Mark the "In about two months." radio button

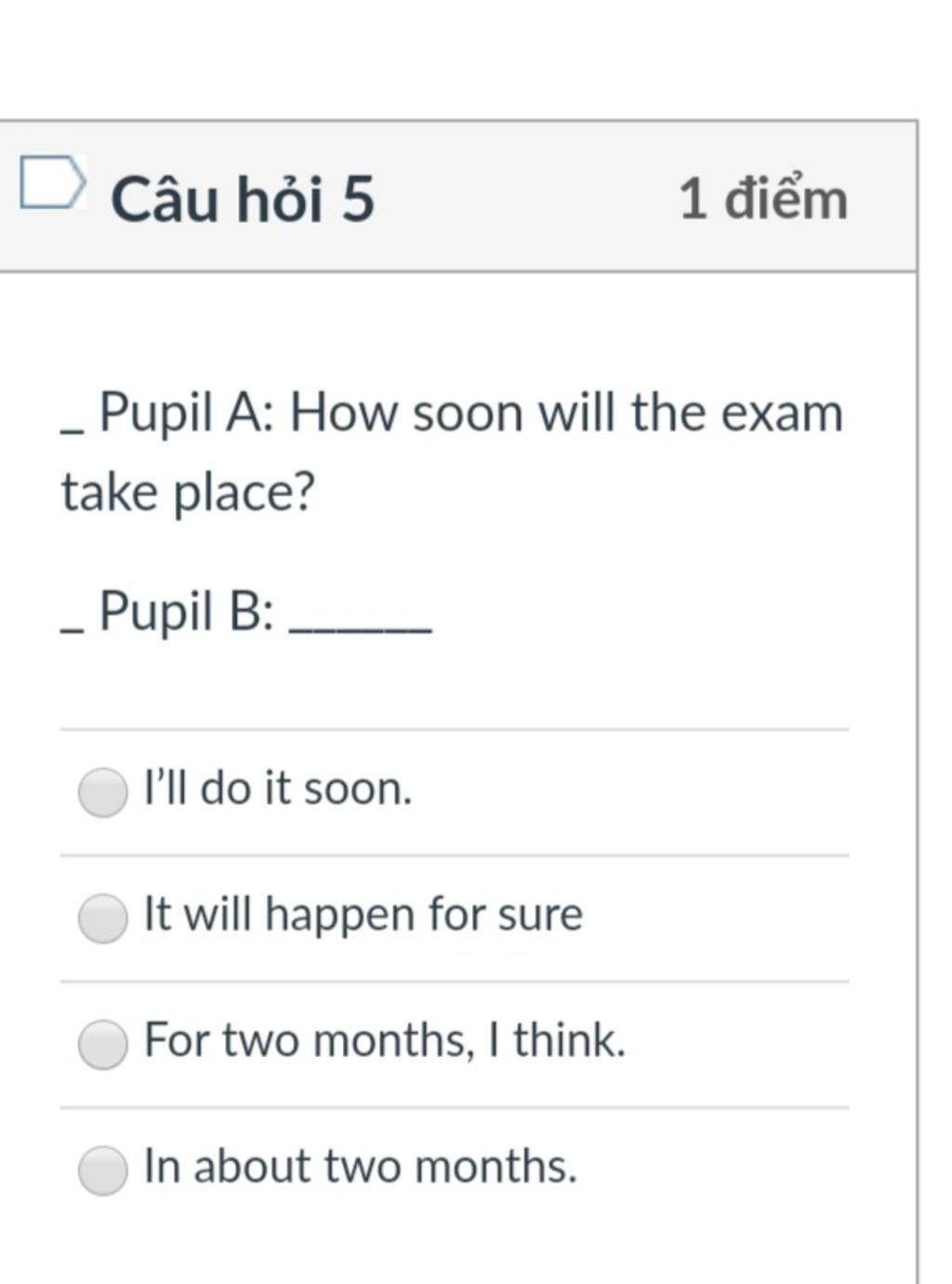[102, 1170]
